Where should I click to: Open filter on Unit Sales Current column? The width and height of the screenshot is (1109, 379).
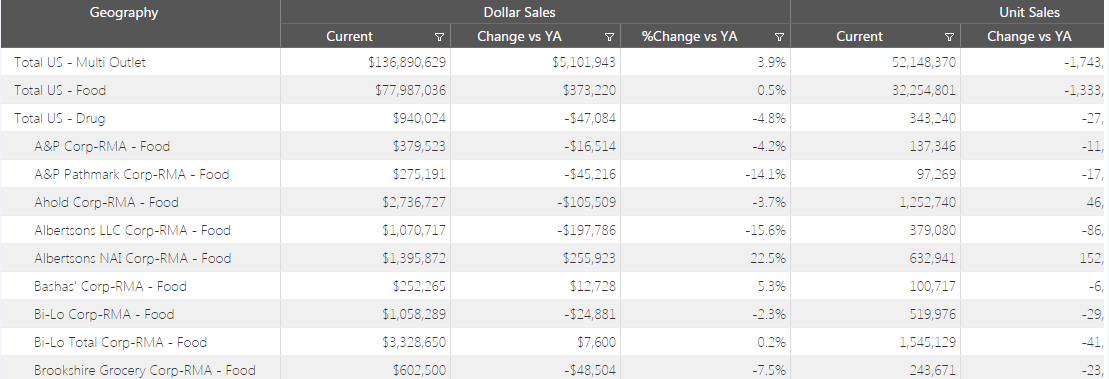949,37
